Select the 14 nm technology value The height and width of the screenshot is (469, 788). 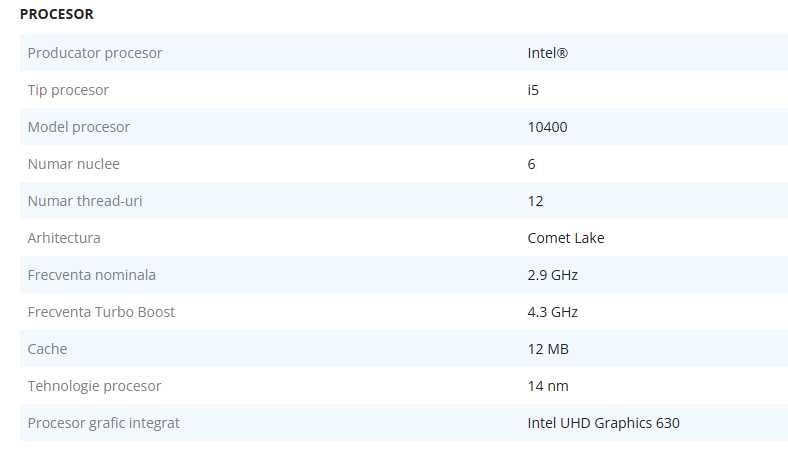click(548, 386)
